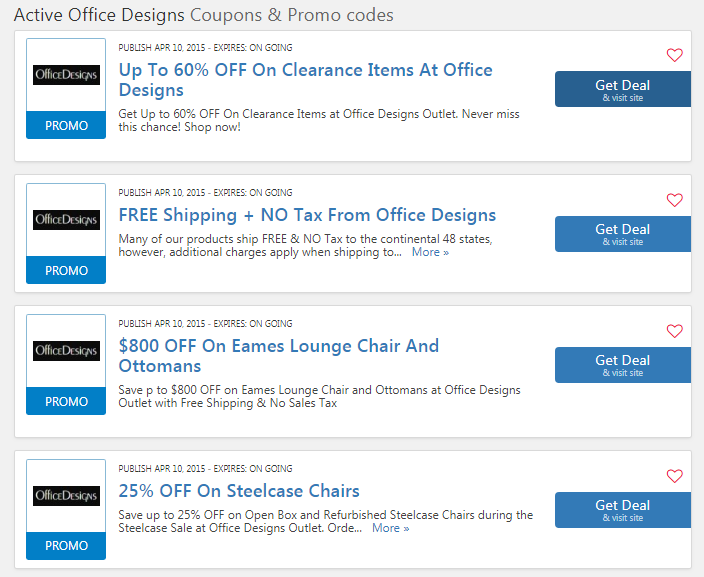704x577 pixels.
Task: Click Get Deal for 25% OFF Steelcase Chairs
Action: pyautogui.click(x=623, y=510)
